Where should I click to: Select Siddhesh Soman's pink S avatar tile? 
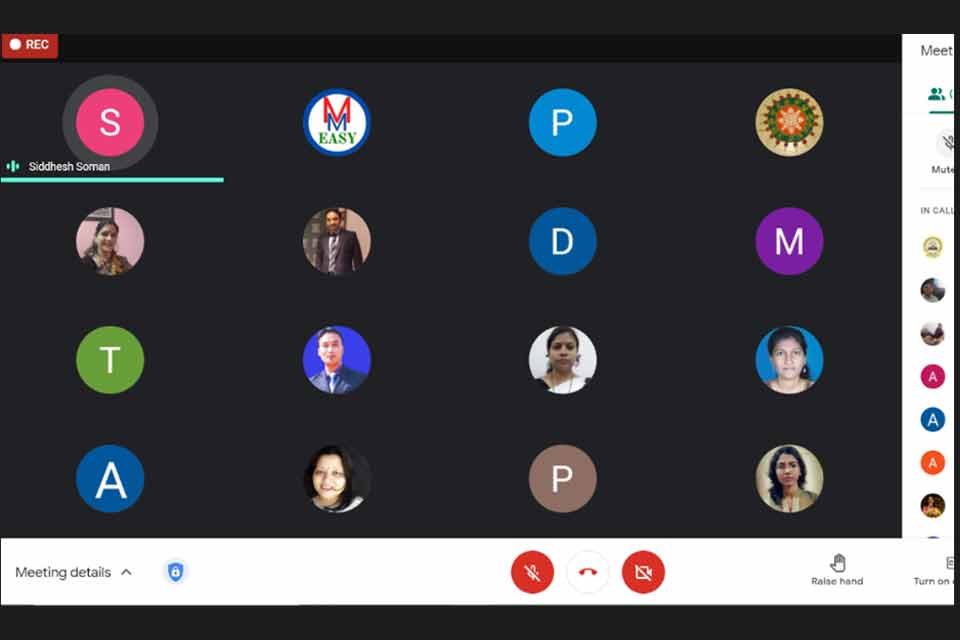point(110,122)
